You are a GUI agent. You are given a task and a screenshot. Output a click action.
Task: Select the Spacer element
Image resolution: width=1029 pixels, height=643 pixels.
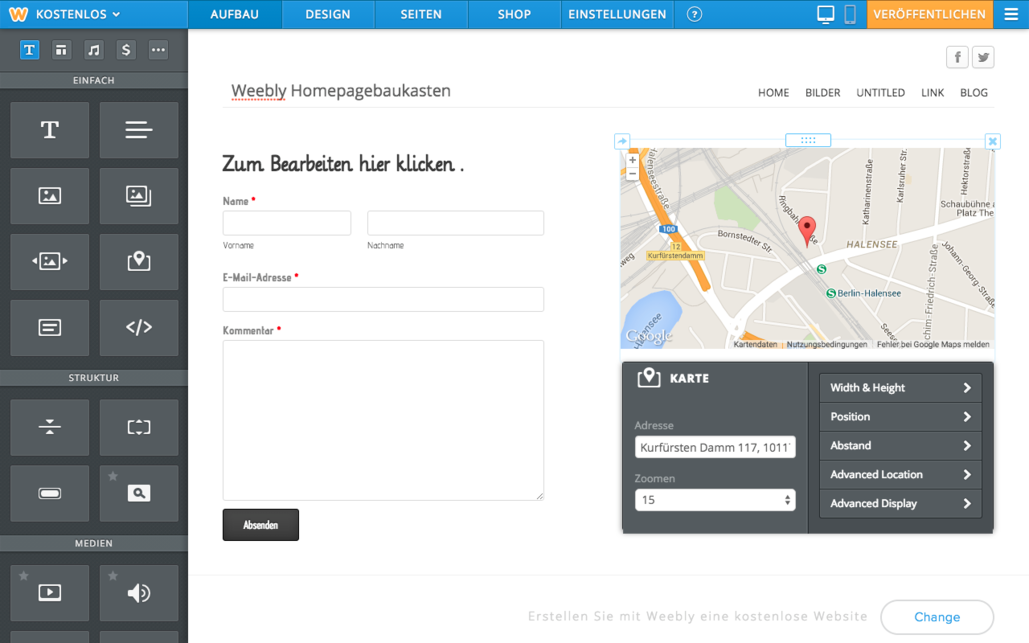[x=139, y=427]
